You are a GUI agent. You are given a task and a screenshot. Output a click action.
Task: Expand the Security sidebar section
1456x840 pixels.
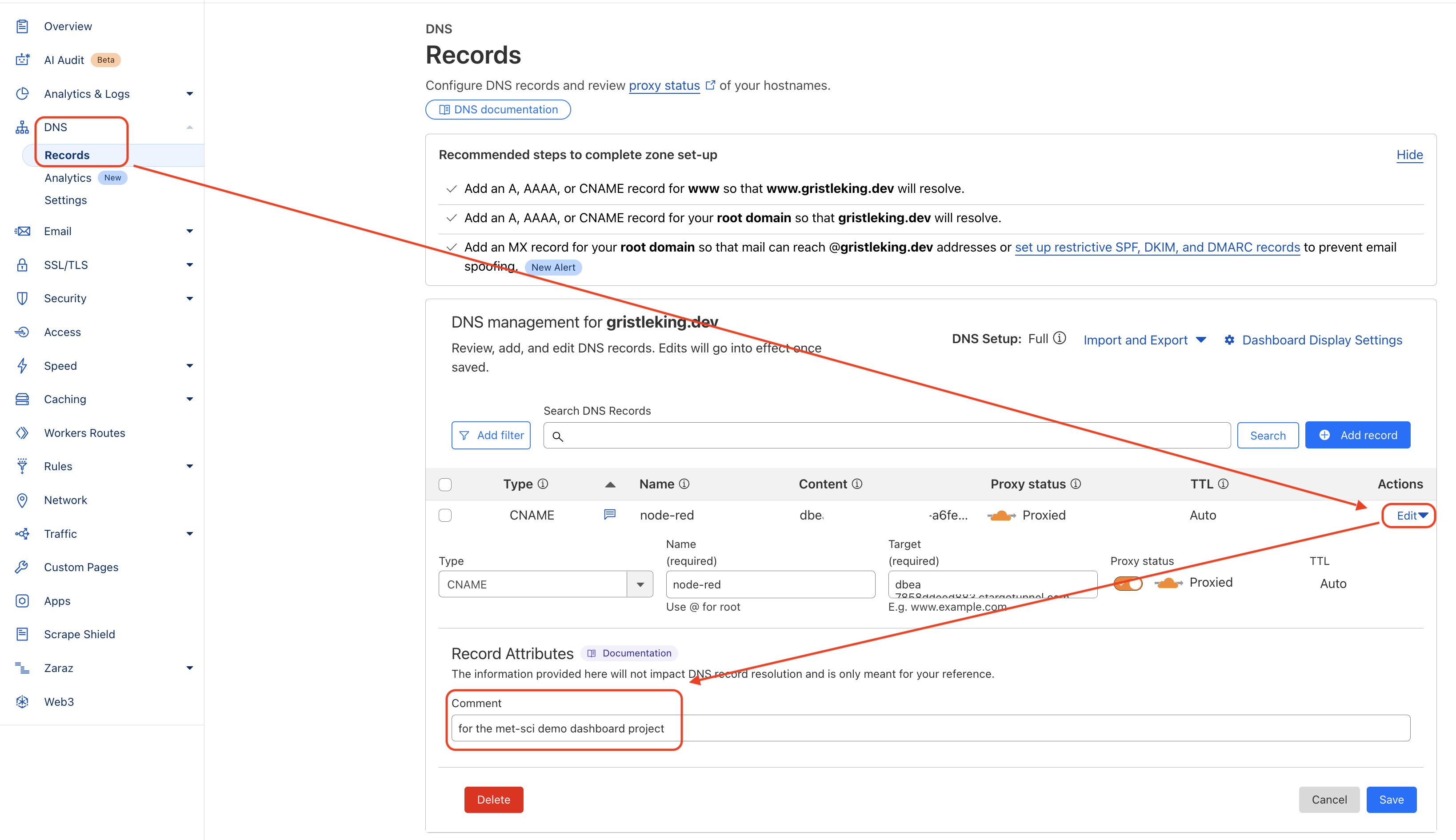190,298
